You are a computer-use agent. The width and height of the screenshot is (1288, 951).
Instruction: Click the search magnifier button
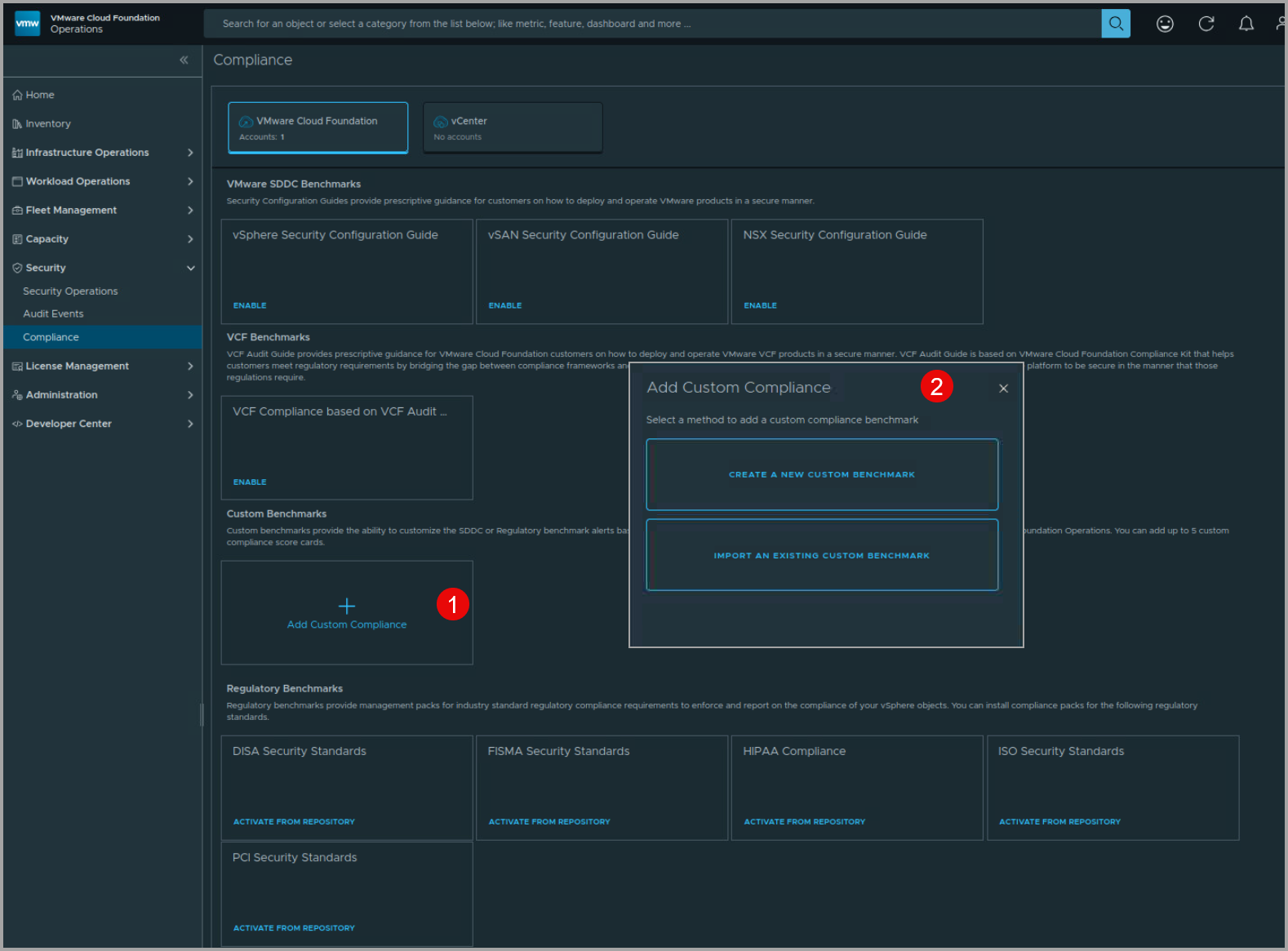point(1116,24)
